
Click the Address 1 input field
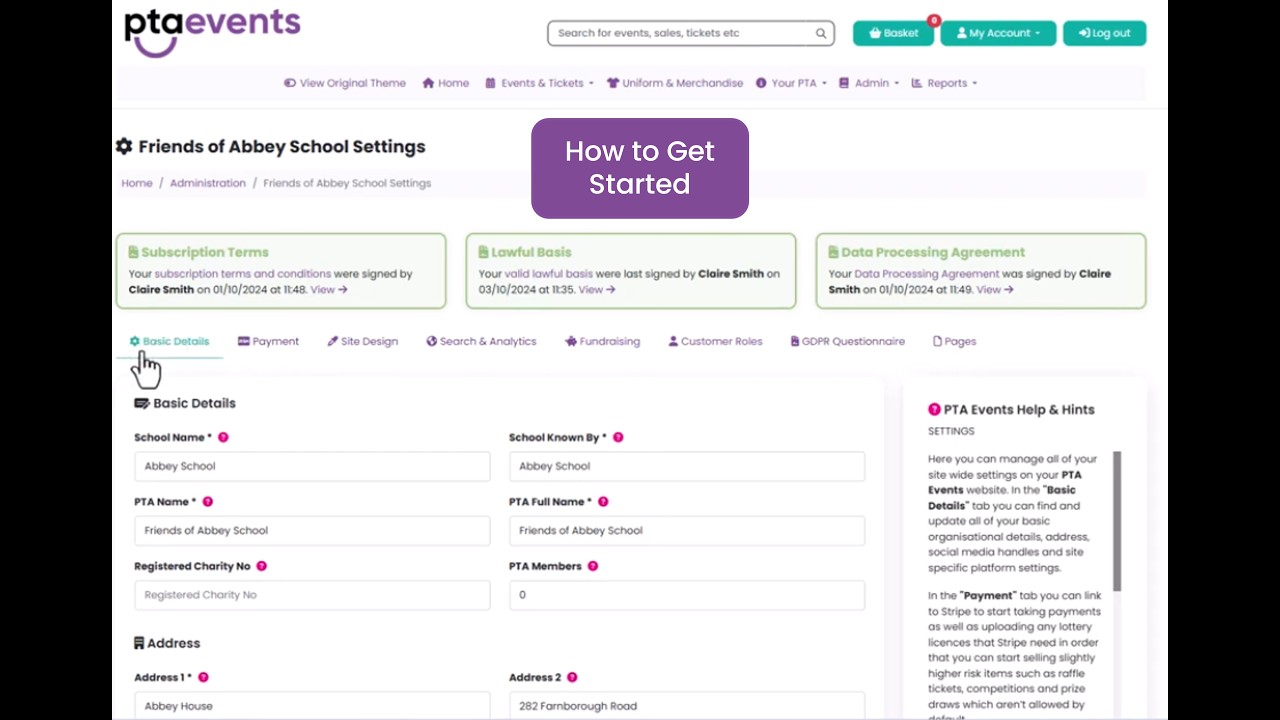312,705
